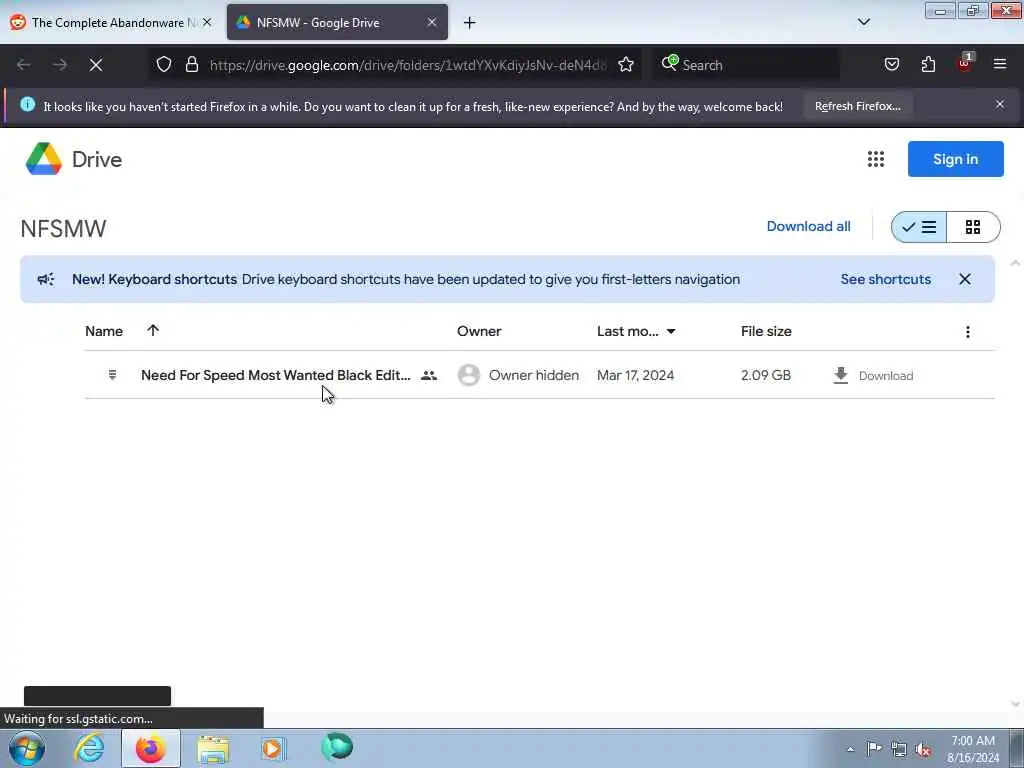Close The Complete Abandonware tab
Screen dimensions: 1024x768
[x=207, y=22]
